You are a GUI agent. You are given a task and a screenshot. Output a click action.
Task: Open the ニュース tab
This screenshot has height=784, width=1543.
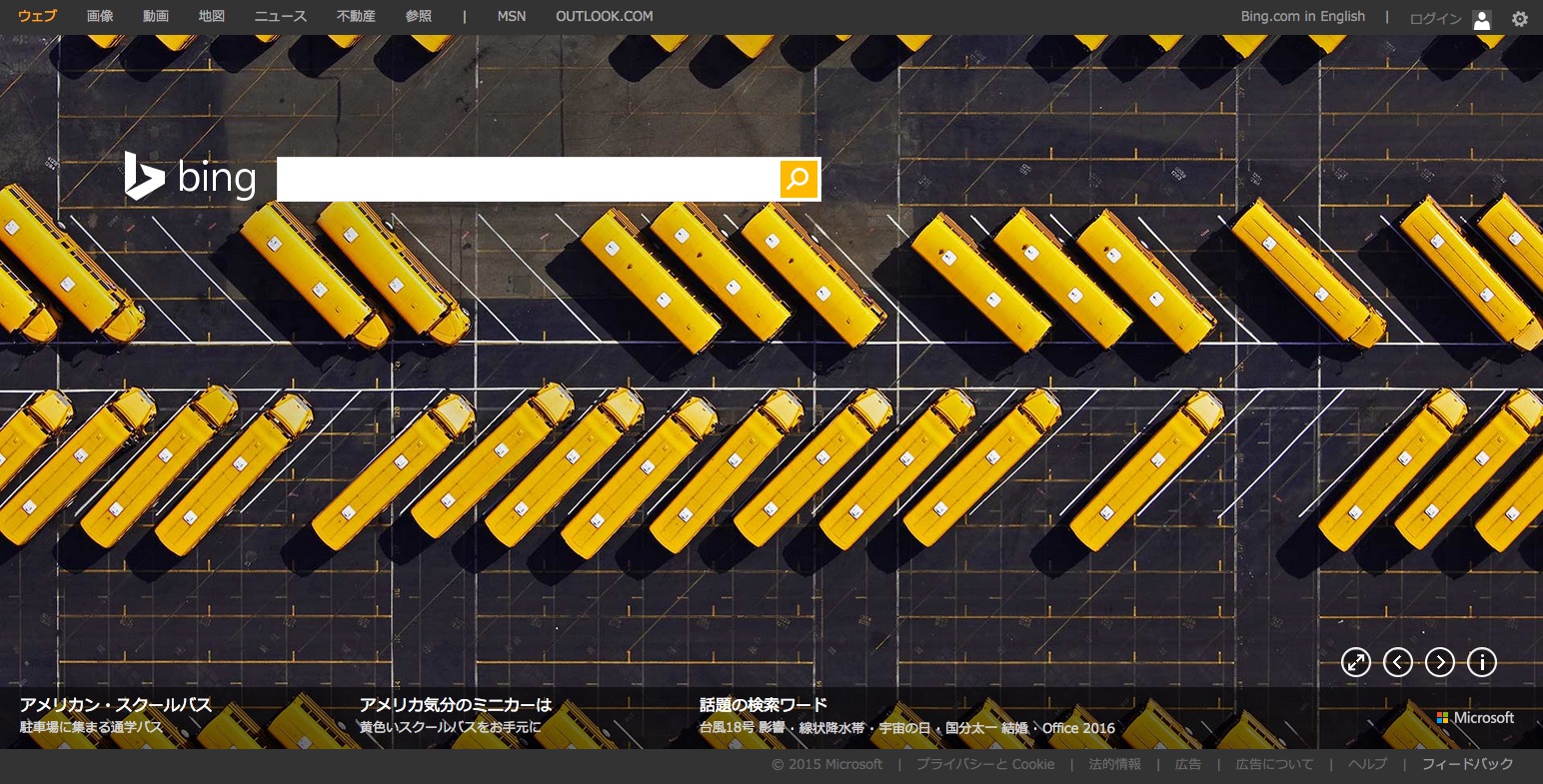pos(281,16)
